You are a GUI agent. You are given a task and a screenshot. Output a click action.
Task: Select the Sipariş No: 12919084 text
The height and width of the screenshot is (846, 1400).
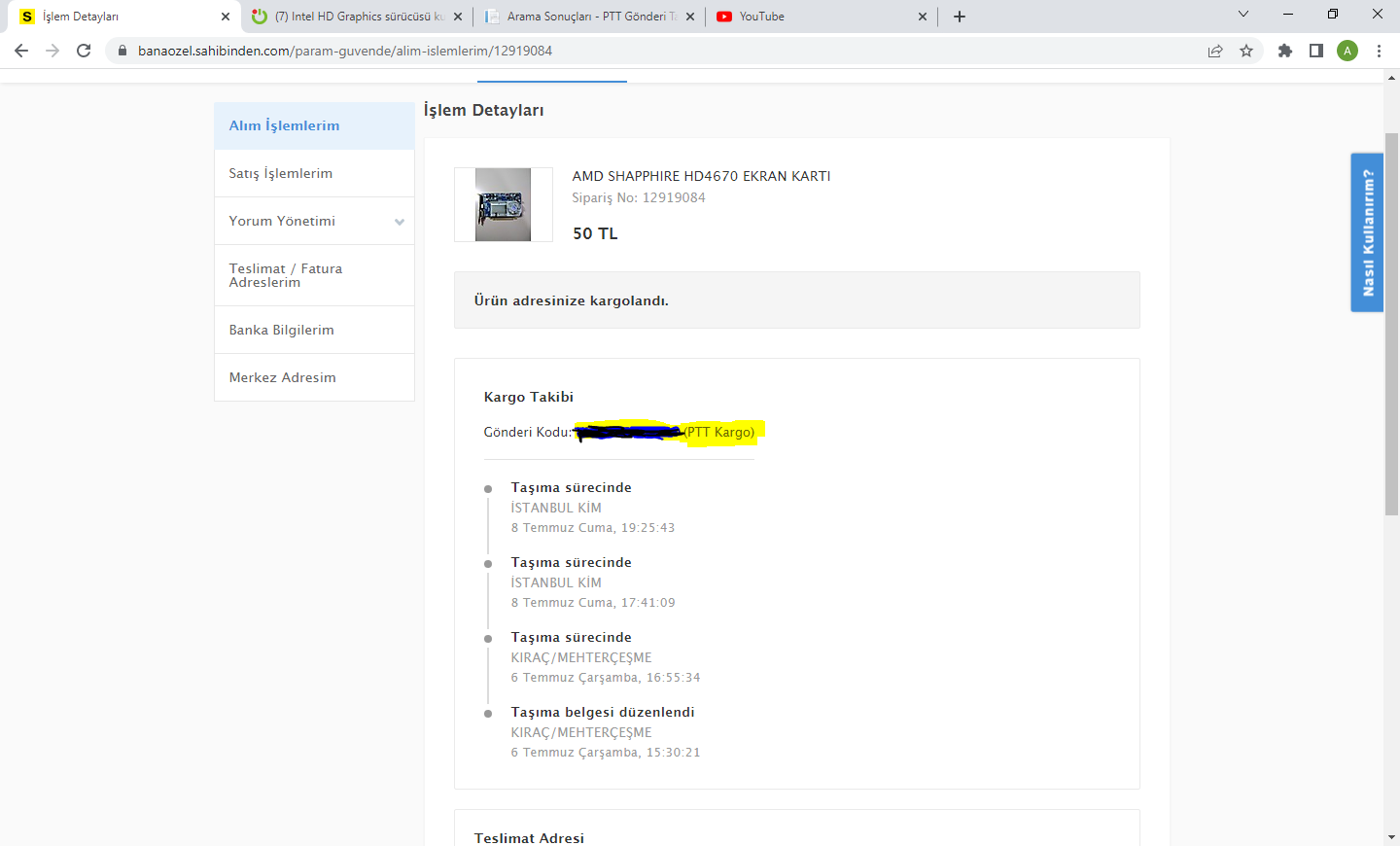tap(639, 197)
